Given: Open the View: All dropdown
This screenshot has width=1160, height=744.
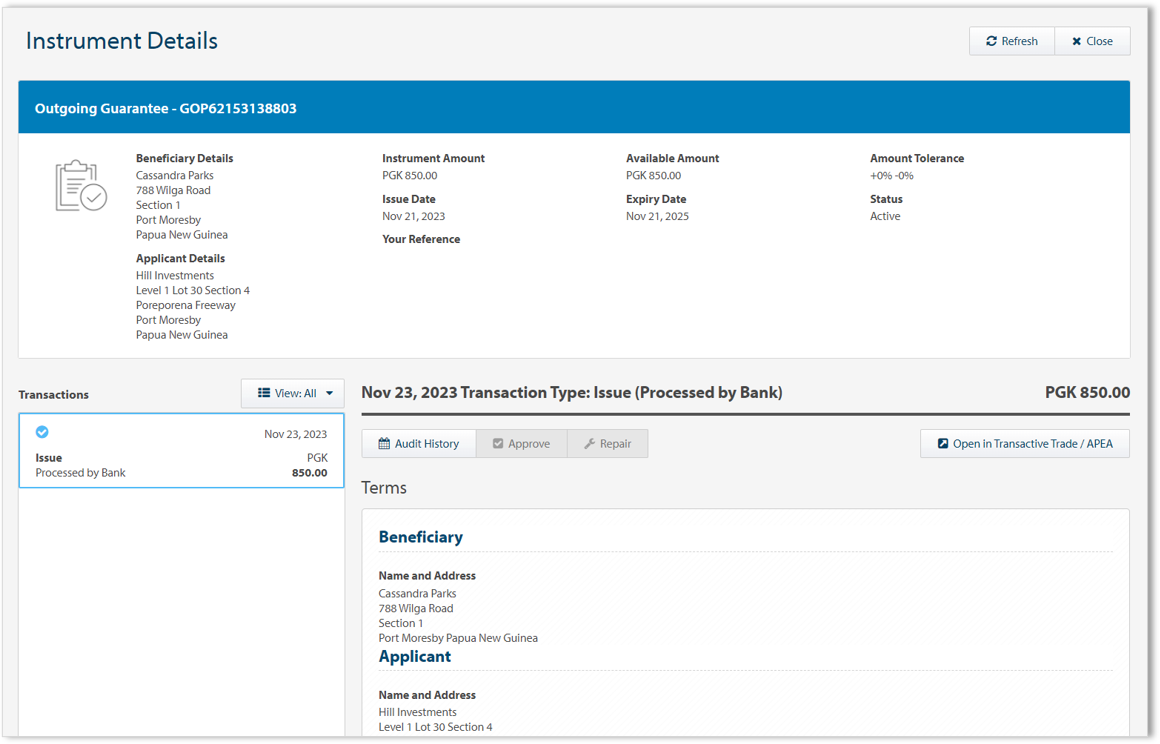Looking at the screenshot, I should click(x=293, y=393).
